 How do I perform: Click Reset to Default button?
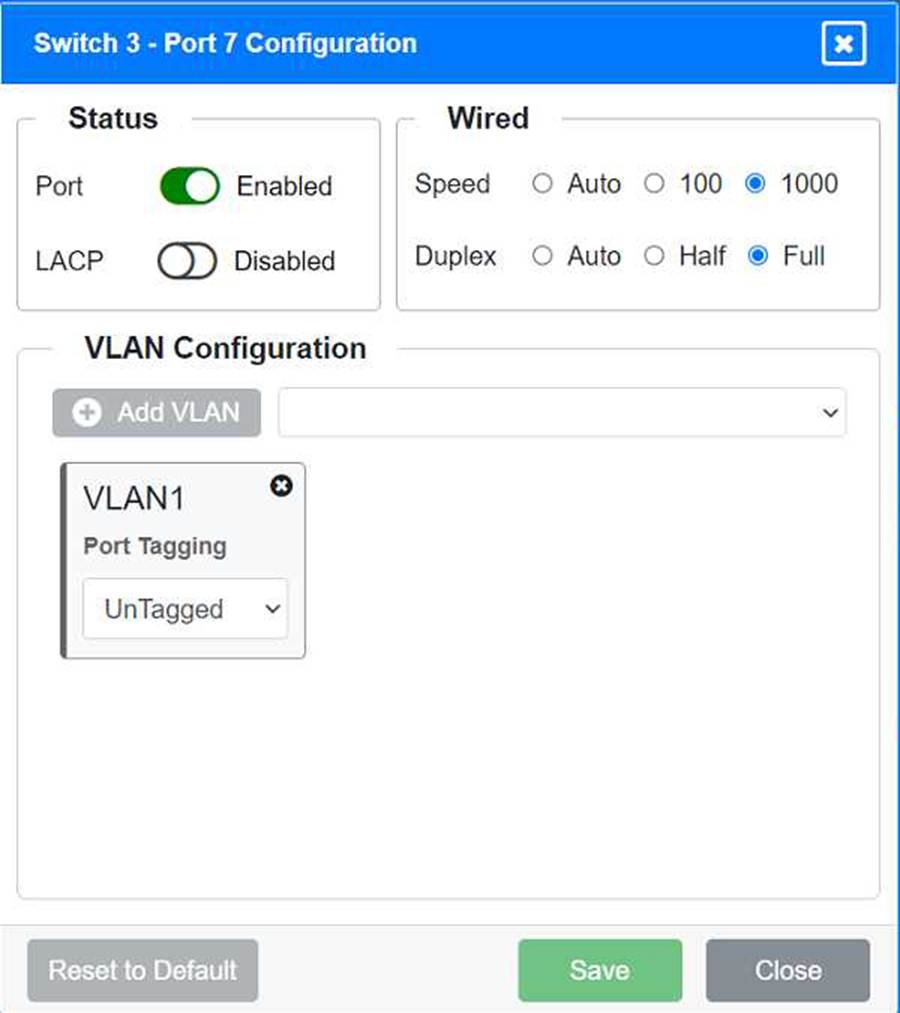pyautogui.click(x=143, y=970)
